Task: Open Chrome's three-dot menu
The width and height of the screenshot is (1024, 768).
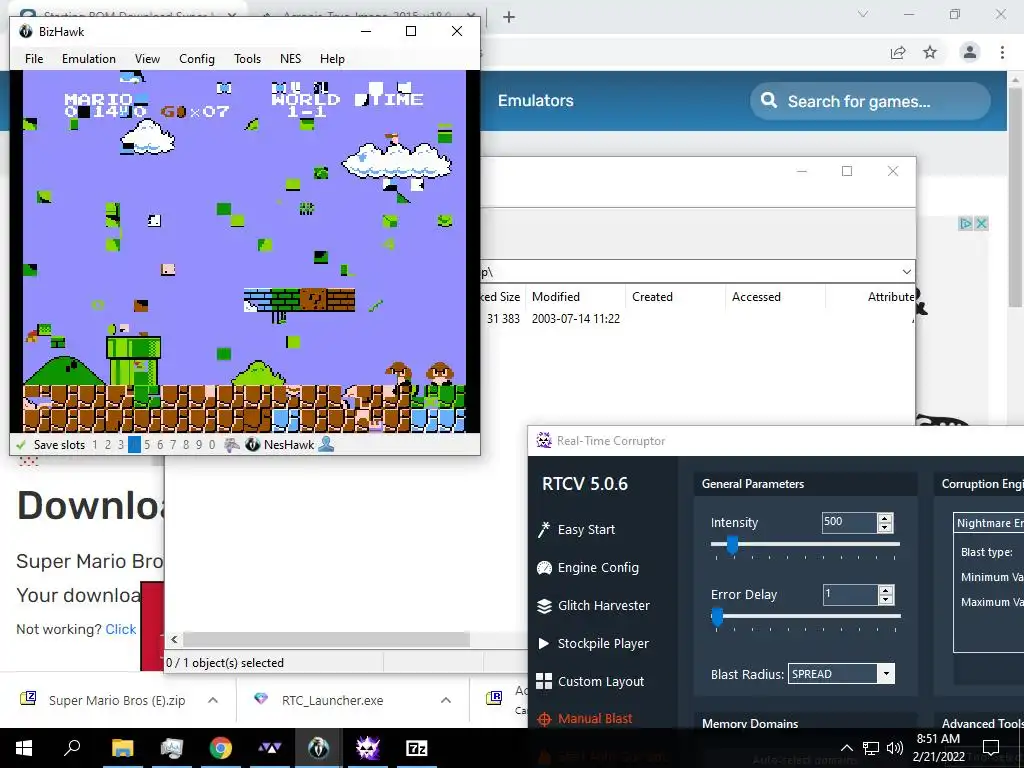Action: (1002, 52)
